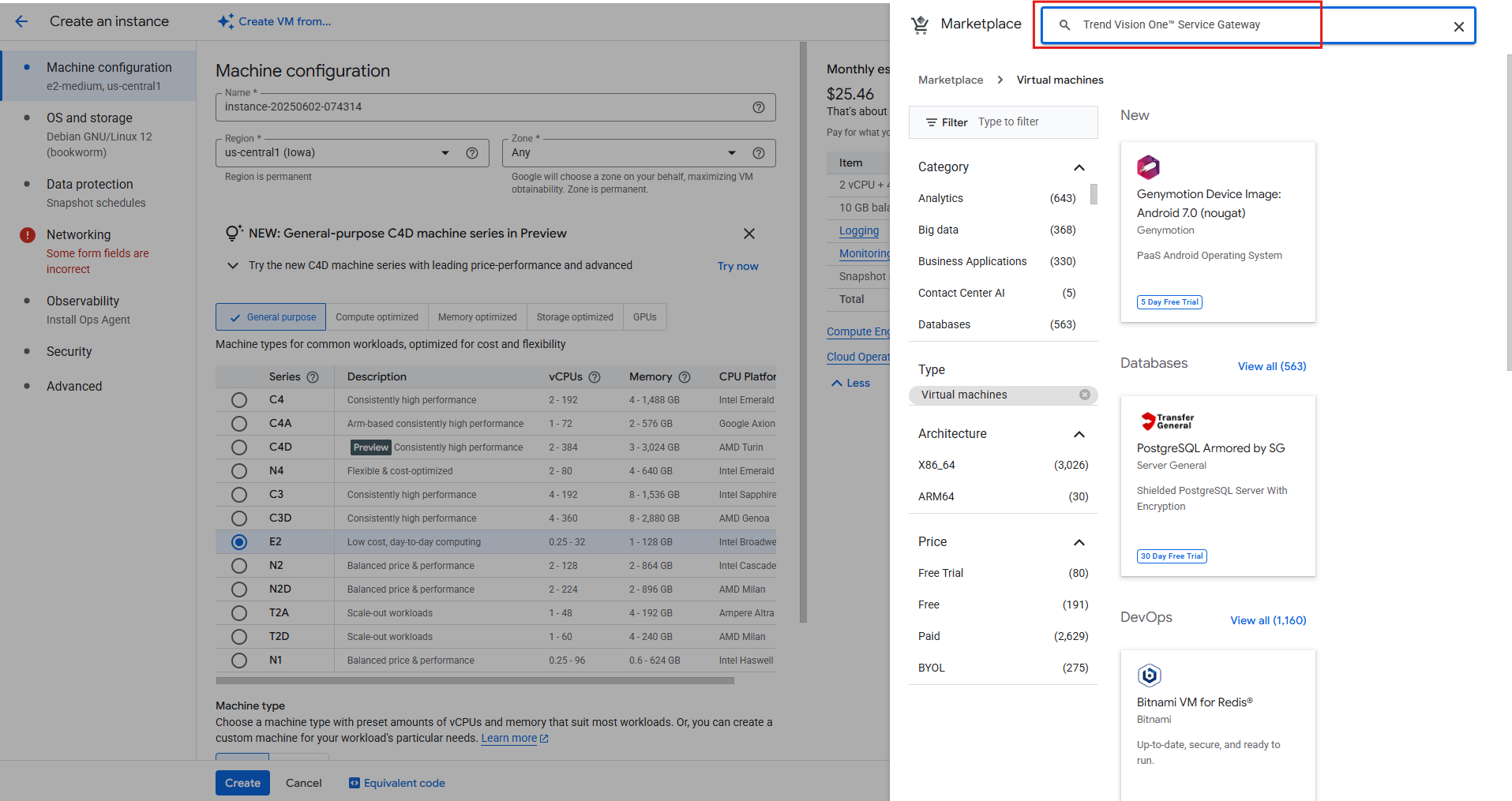Dismiss the C4D machine series notice
Screen dimensions: 1512x801
pyautogui.click(x=748, y=234)
